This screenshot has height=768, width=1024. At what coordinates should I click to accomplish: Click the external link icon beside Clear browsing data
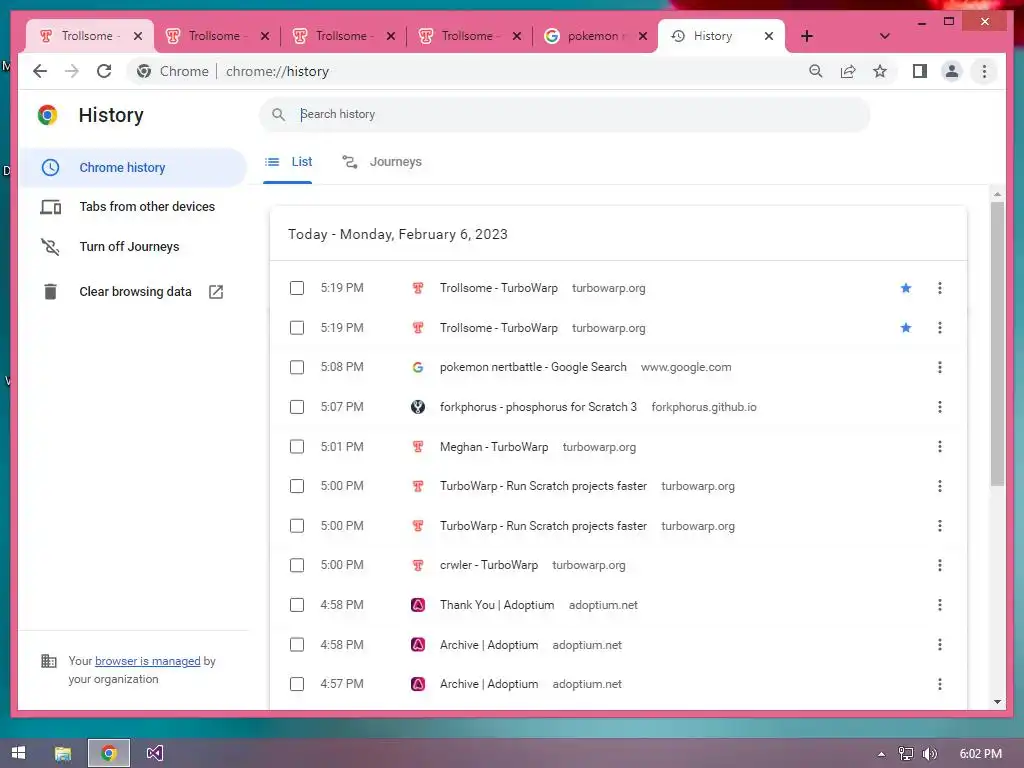pos(216,292)
